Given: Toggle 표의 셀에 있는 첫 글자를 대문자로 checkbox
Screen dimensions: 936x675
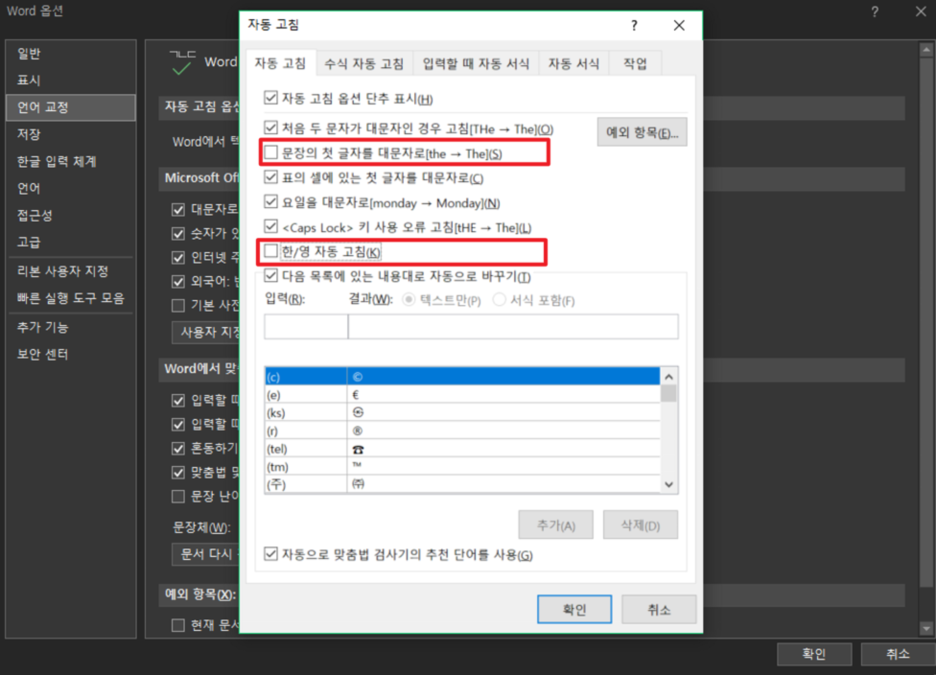Looking at the screenshot, I should point(271,177).
